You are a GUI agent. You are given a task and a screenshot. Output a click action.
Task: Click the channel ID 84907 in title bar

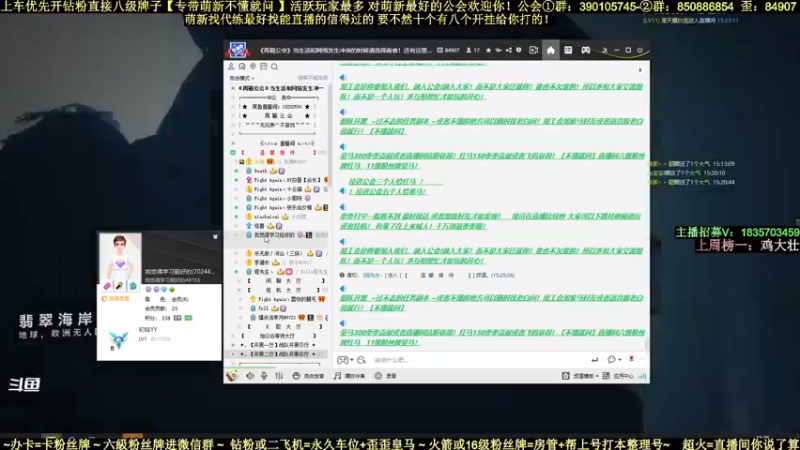coord(448,50)
